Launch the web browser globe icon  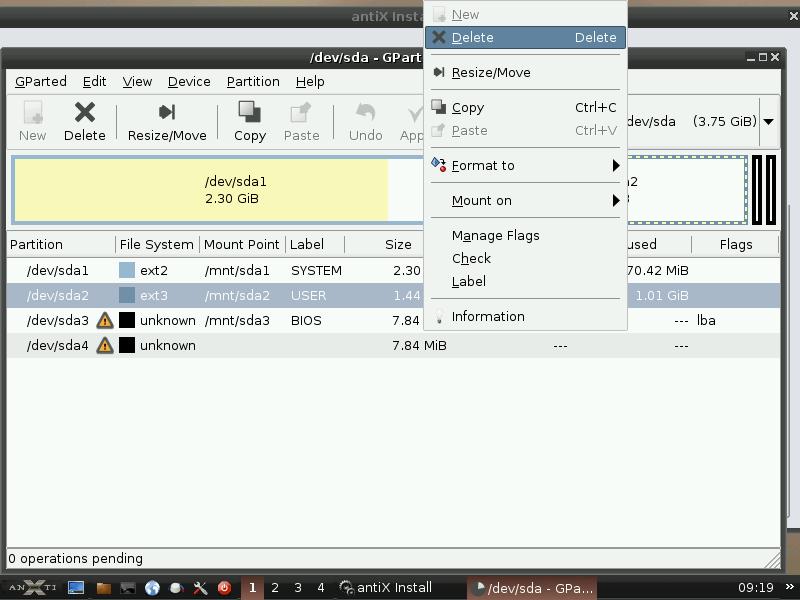coord(152,588)
